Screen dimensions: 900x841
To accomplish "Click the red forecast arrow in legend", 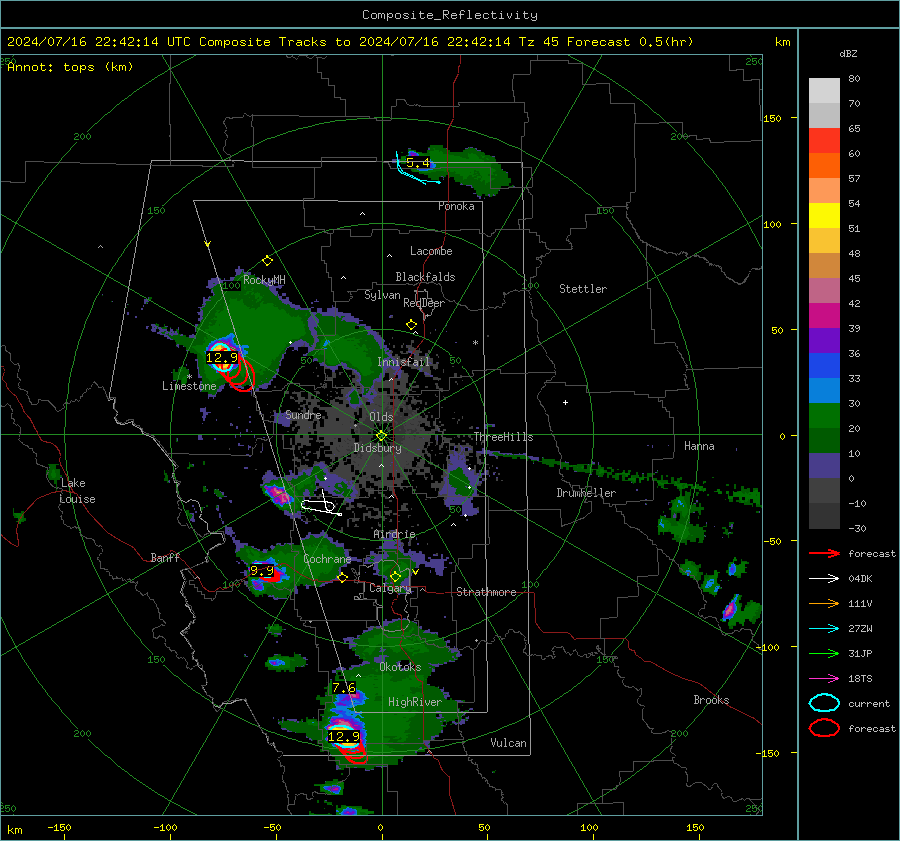I will [824, 553].
